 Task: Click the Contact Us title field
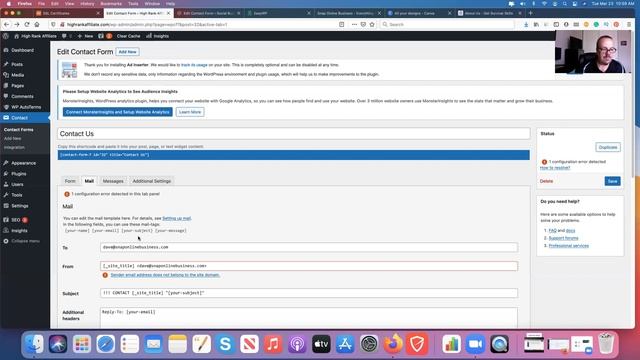[294, 133]
